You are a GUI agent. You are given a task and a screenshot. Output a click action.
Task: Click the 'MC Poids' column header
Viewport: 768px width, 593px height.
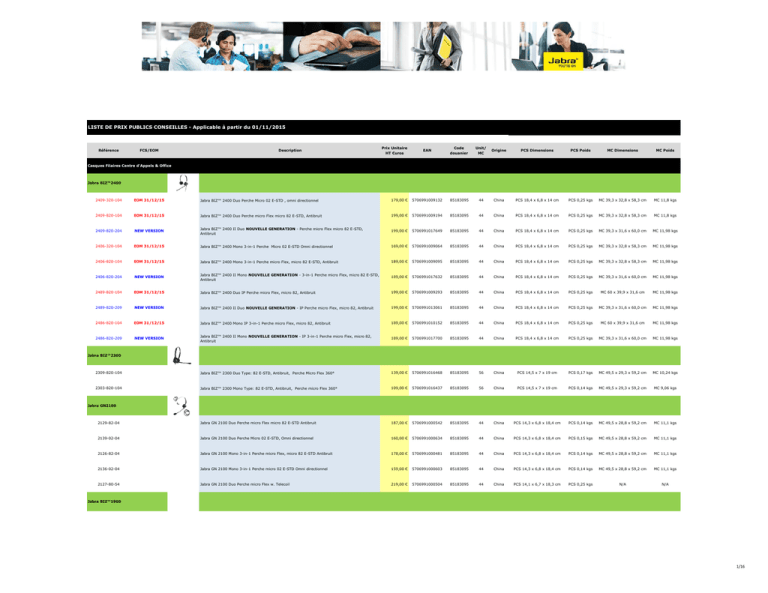[665, 150]
